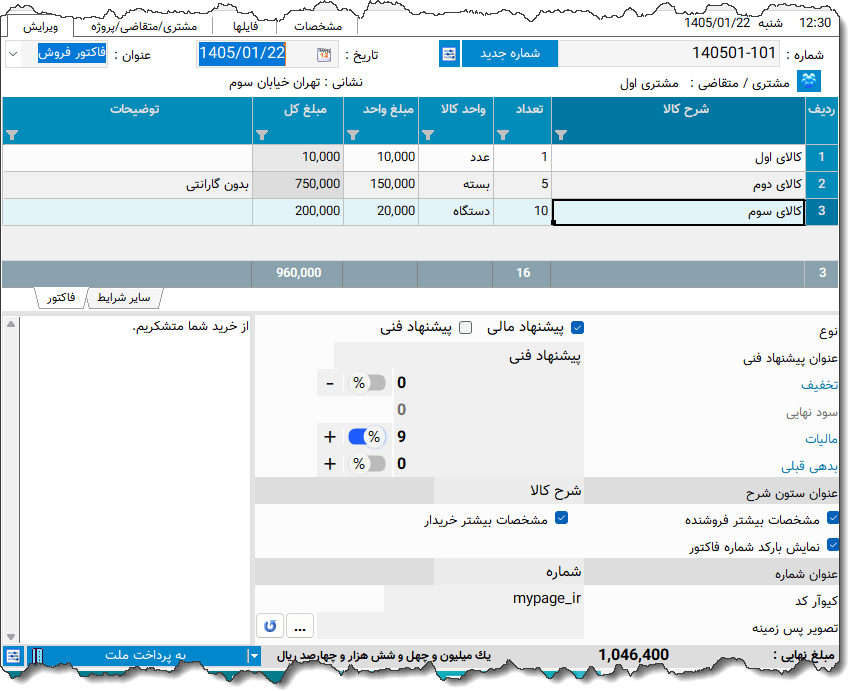Viewport: 849px width, 691px height.
Task: Uncheck the مشخصات بیشتر خریدار checkbox
Action: (562, 517)
